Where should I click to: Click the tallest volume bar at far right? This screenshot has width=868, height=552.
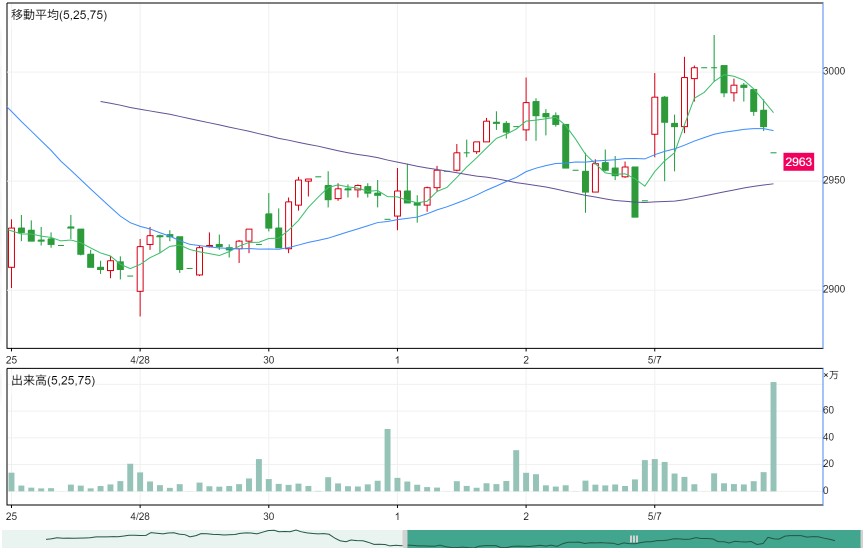tap(773, 437)
